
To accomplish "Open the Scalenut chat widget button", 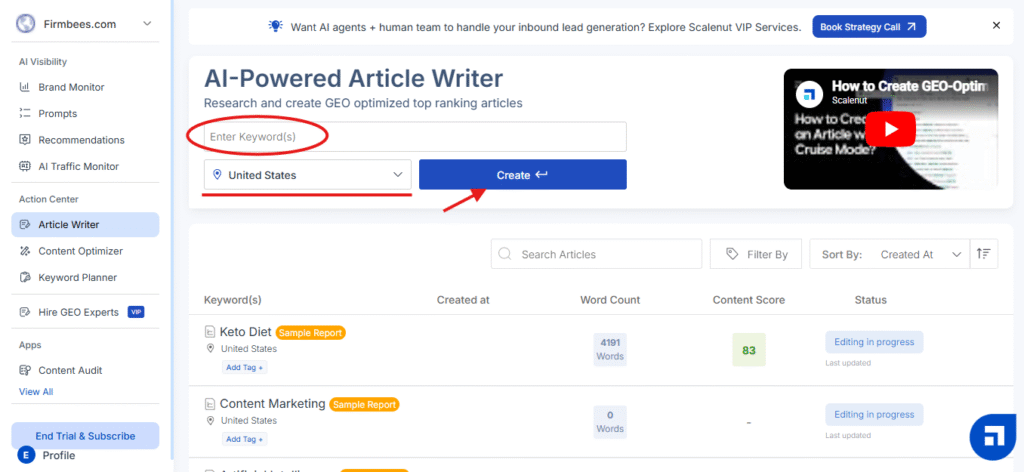I will click(x=993, y=437).
